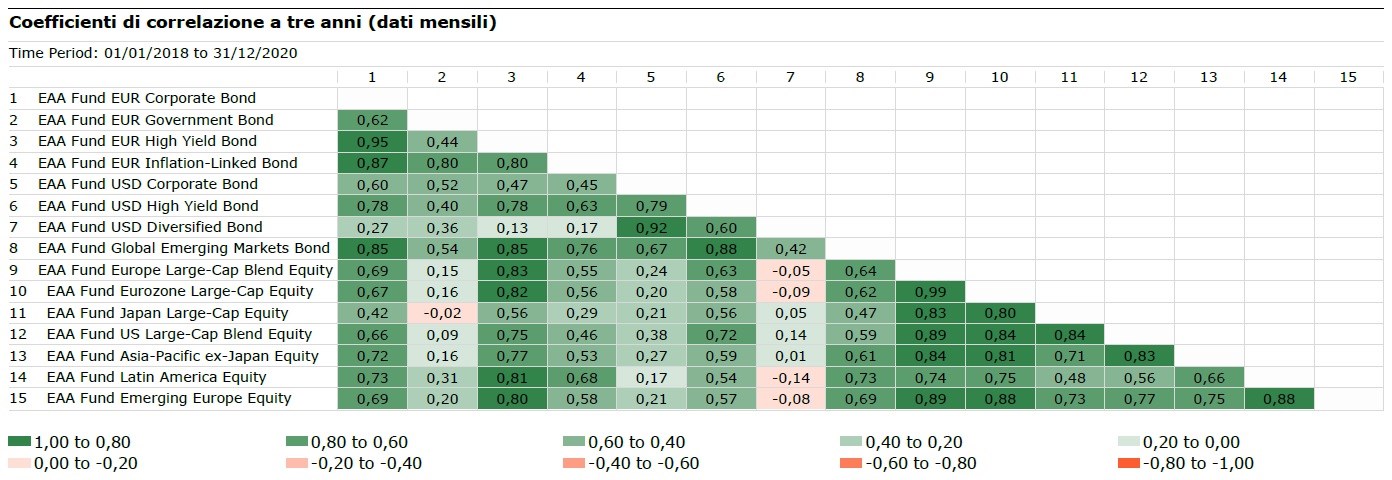Select the 0,99 correlation cell

(x=930, y=291)
